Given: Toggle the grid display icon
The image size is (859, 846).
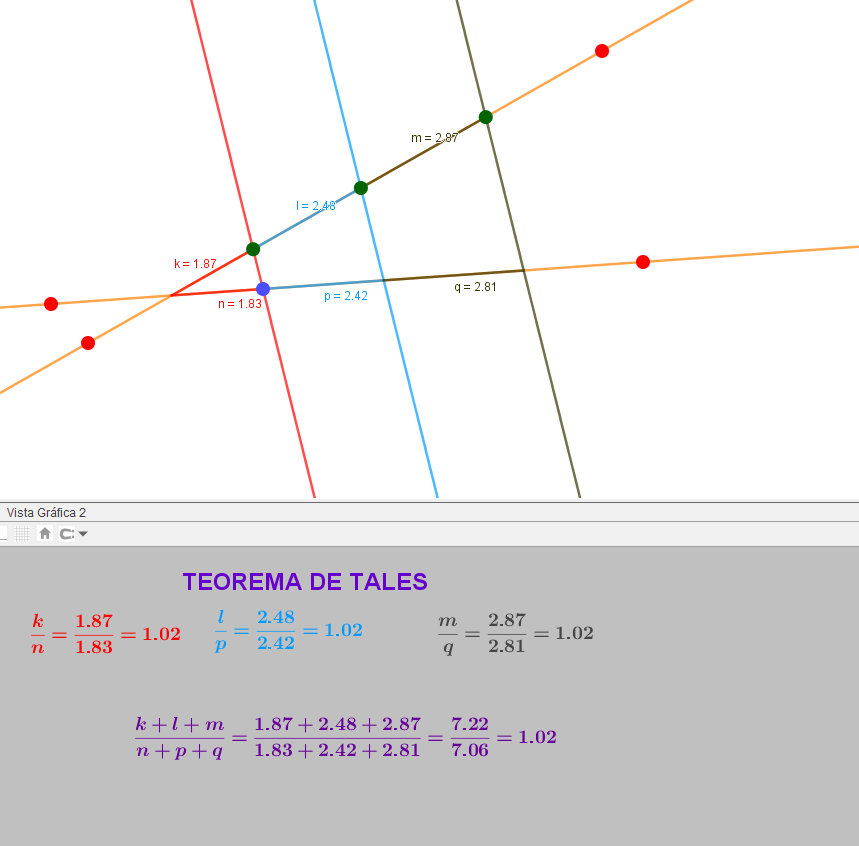Looking at the screenshot, I should [23, 534].
